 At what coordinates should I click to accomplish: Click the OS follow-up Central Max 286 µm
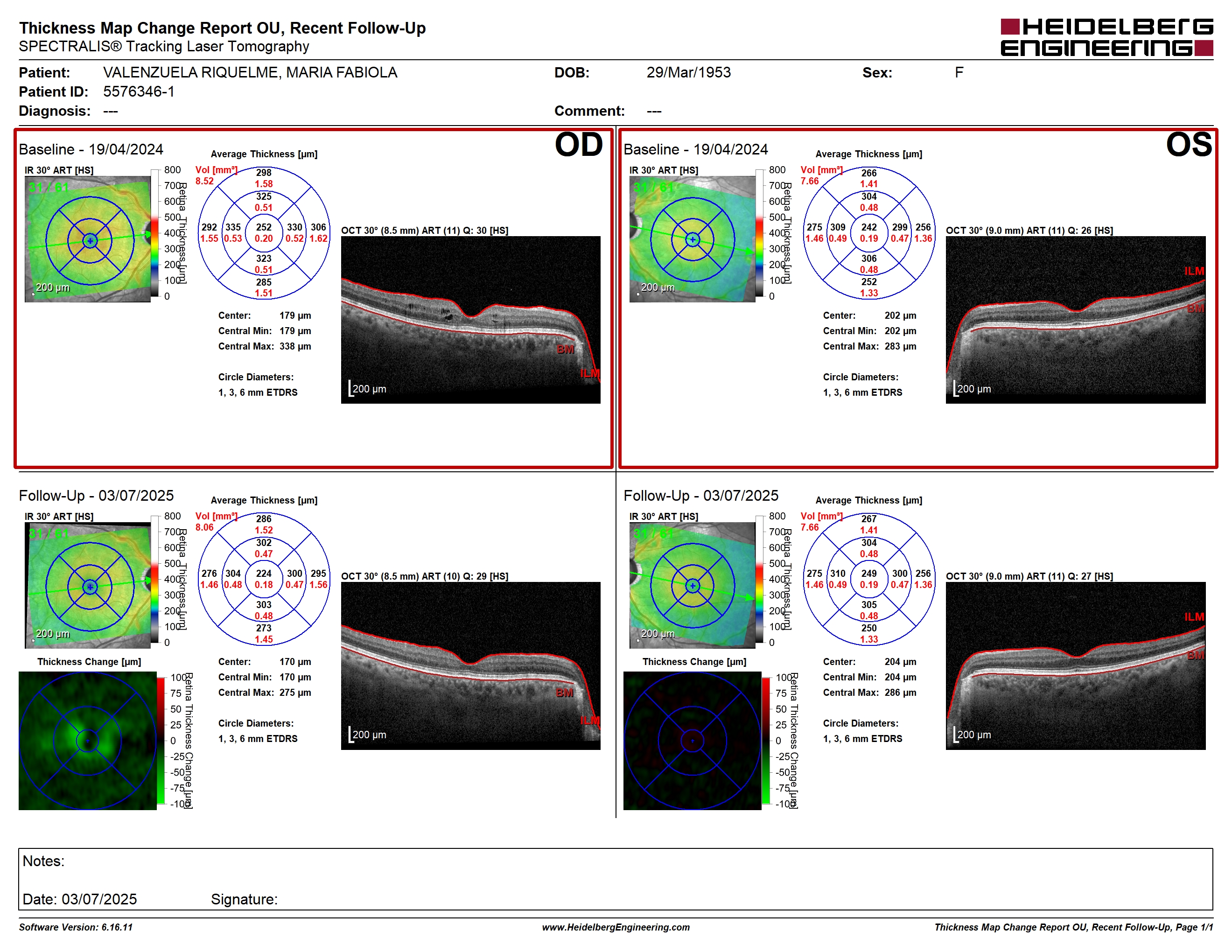869,693
